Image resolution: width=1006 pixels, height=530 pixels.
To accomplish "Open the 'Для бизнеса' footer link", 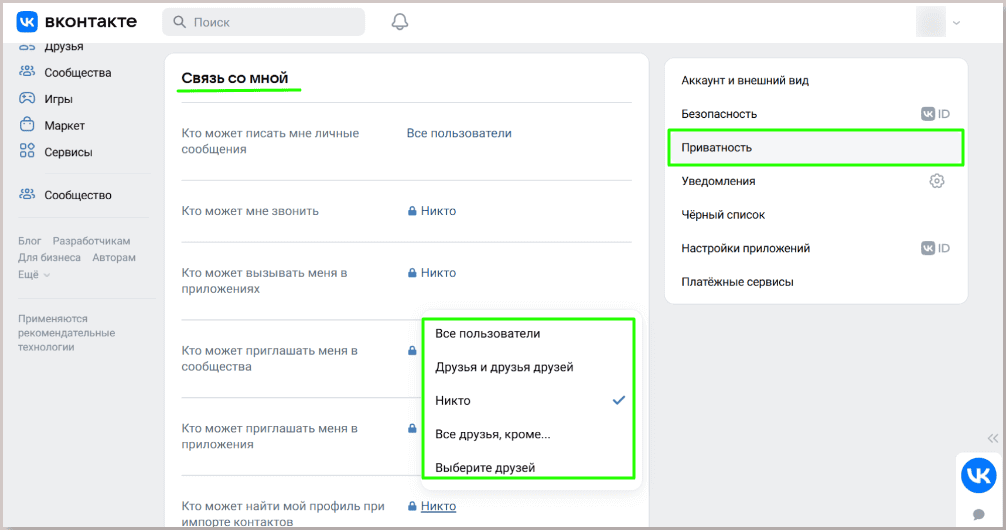I will click(x=49, y=257).
